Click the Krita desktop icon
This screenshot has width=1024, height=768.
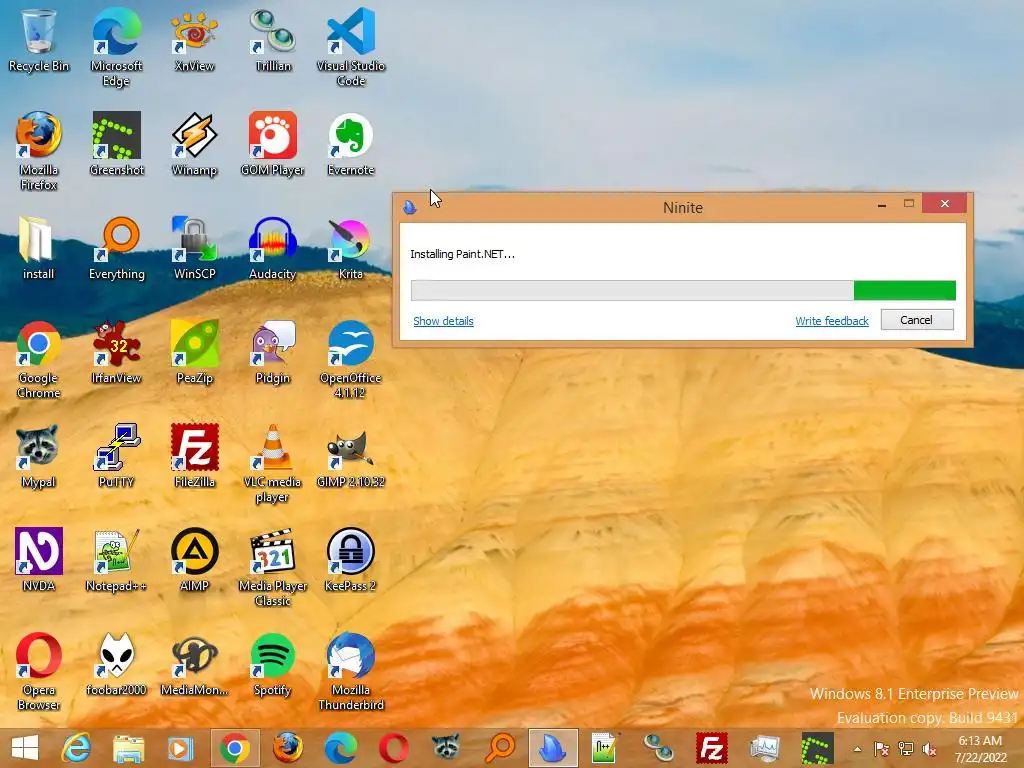point(351,248)
